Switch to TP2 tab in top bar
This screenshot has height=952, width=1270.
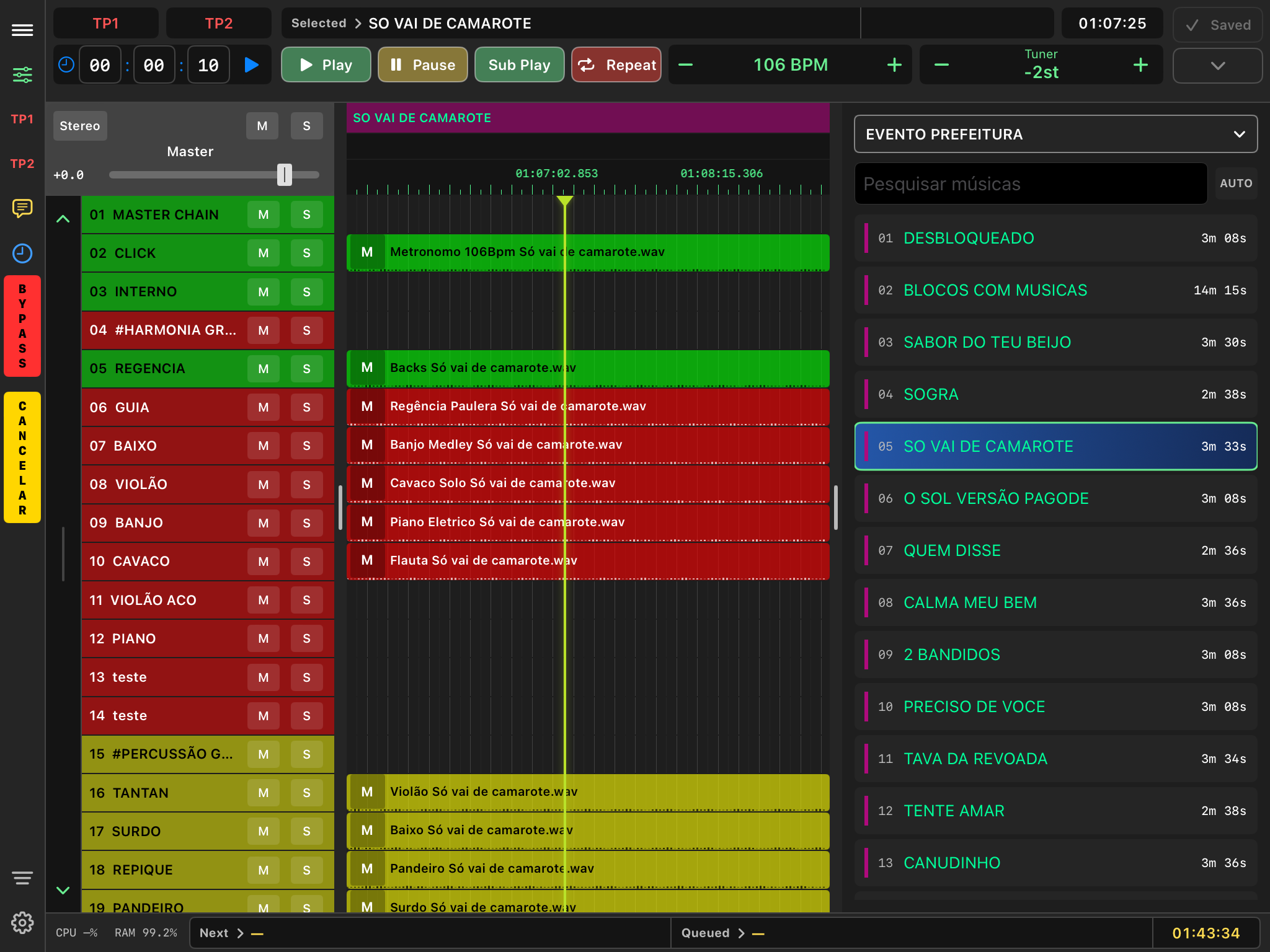[x=219, y=24]
